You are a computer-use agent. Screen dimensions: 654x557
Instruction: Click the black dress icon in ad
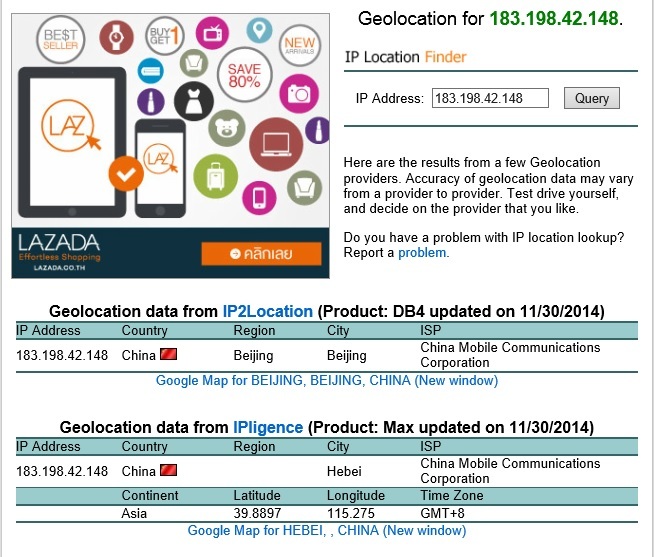click(x=194, y=101)
